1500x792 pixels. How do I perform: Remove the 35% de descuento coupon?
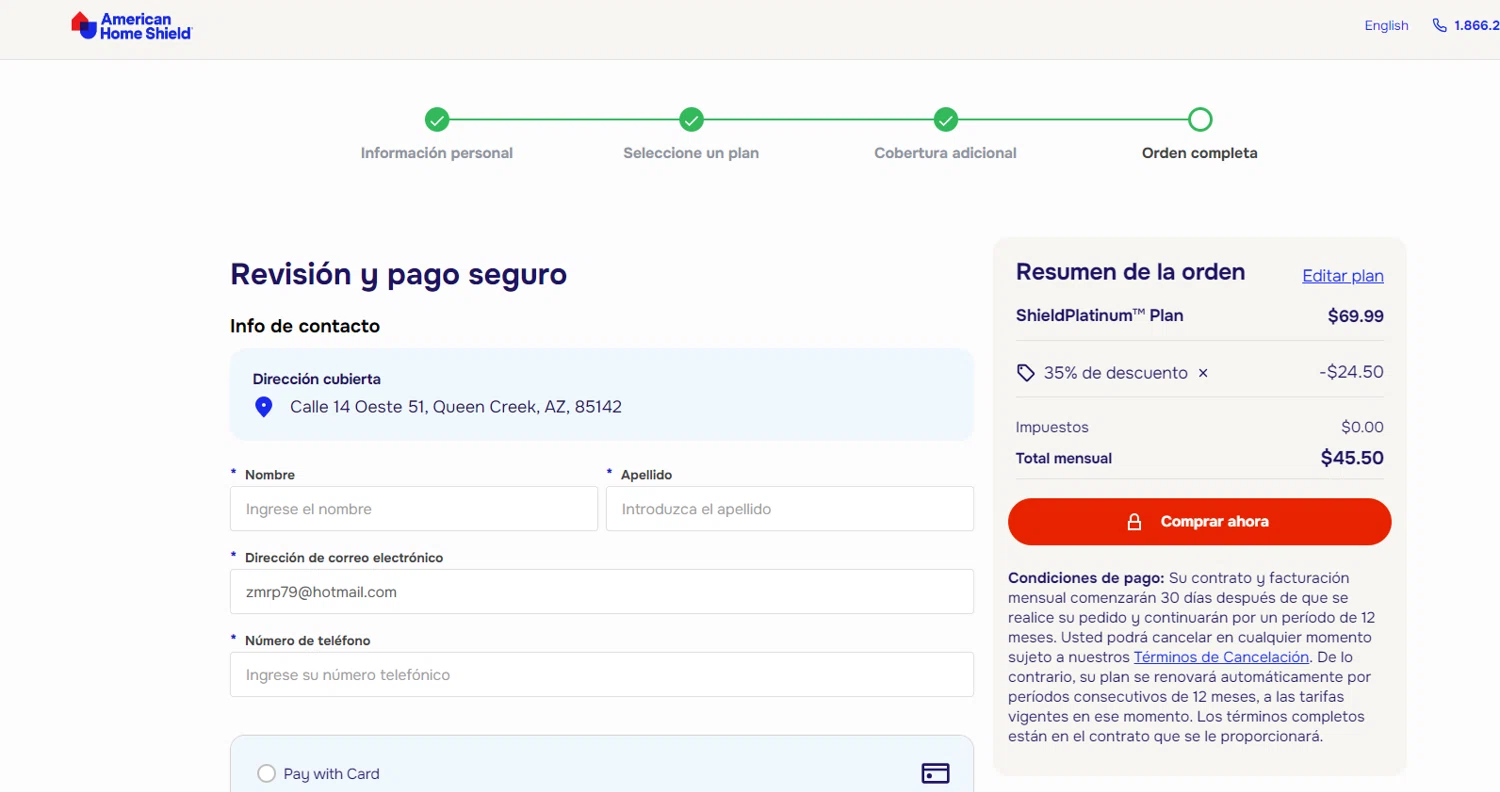click(1203, 373)
